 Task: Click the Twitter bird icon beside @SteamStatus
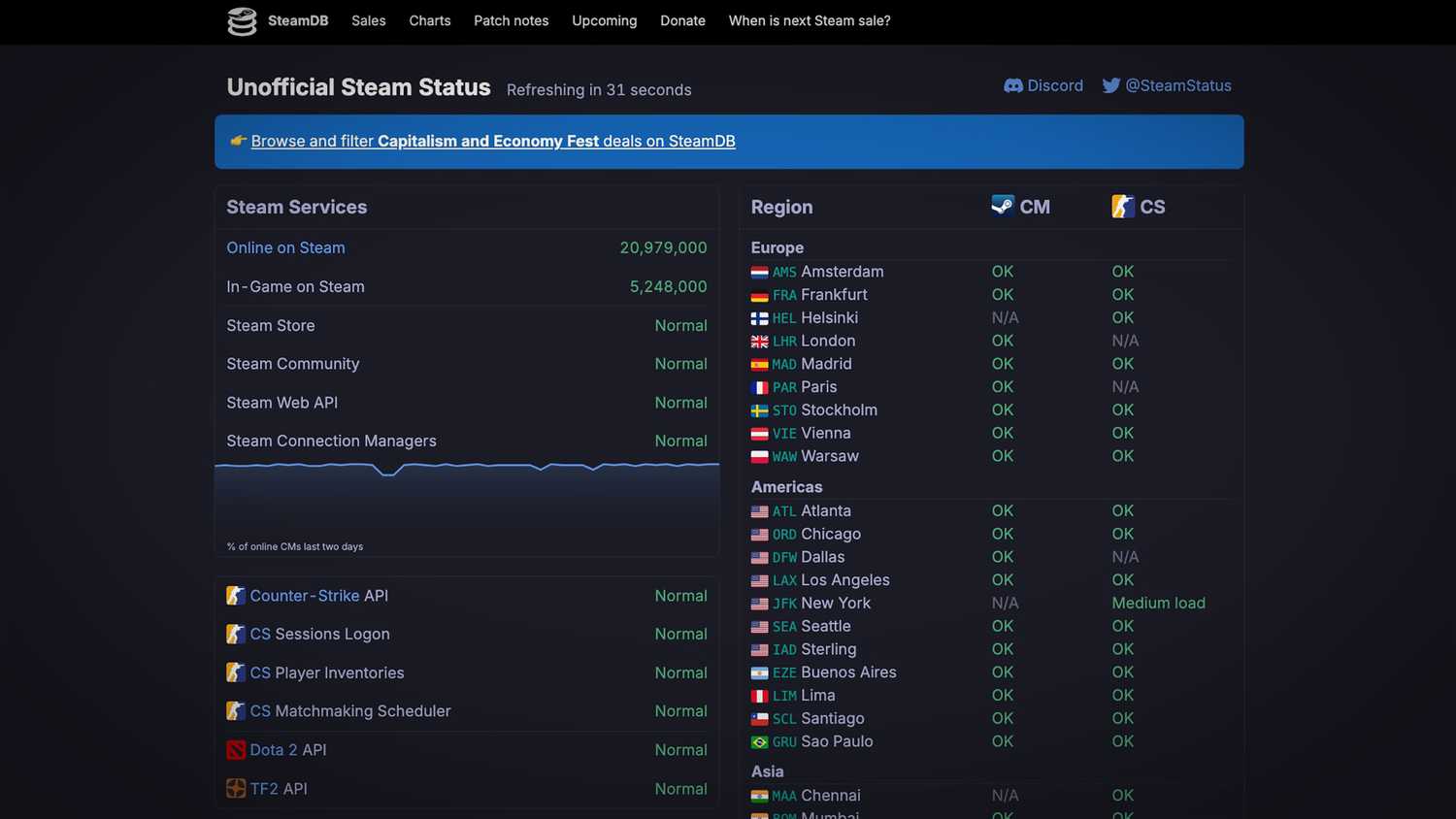click(x=1110, y=85)
